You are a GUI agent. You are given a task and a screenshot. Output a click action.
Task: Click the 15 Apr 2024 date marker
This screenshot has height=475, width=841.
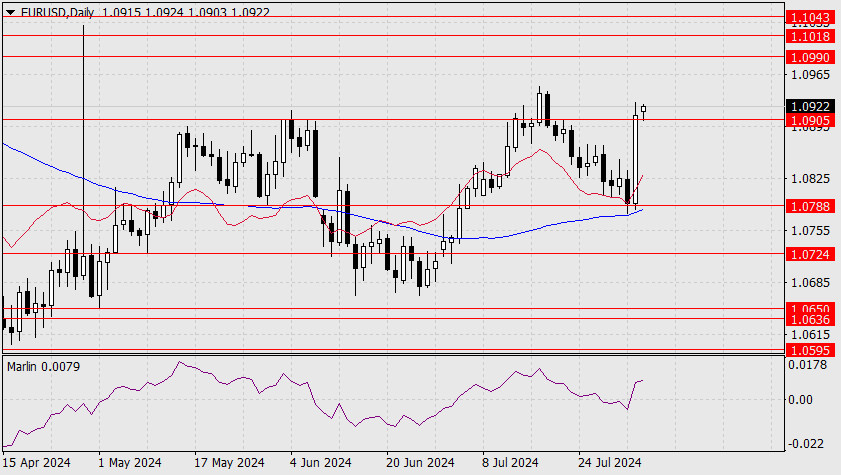coord(36,462)
